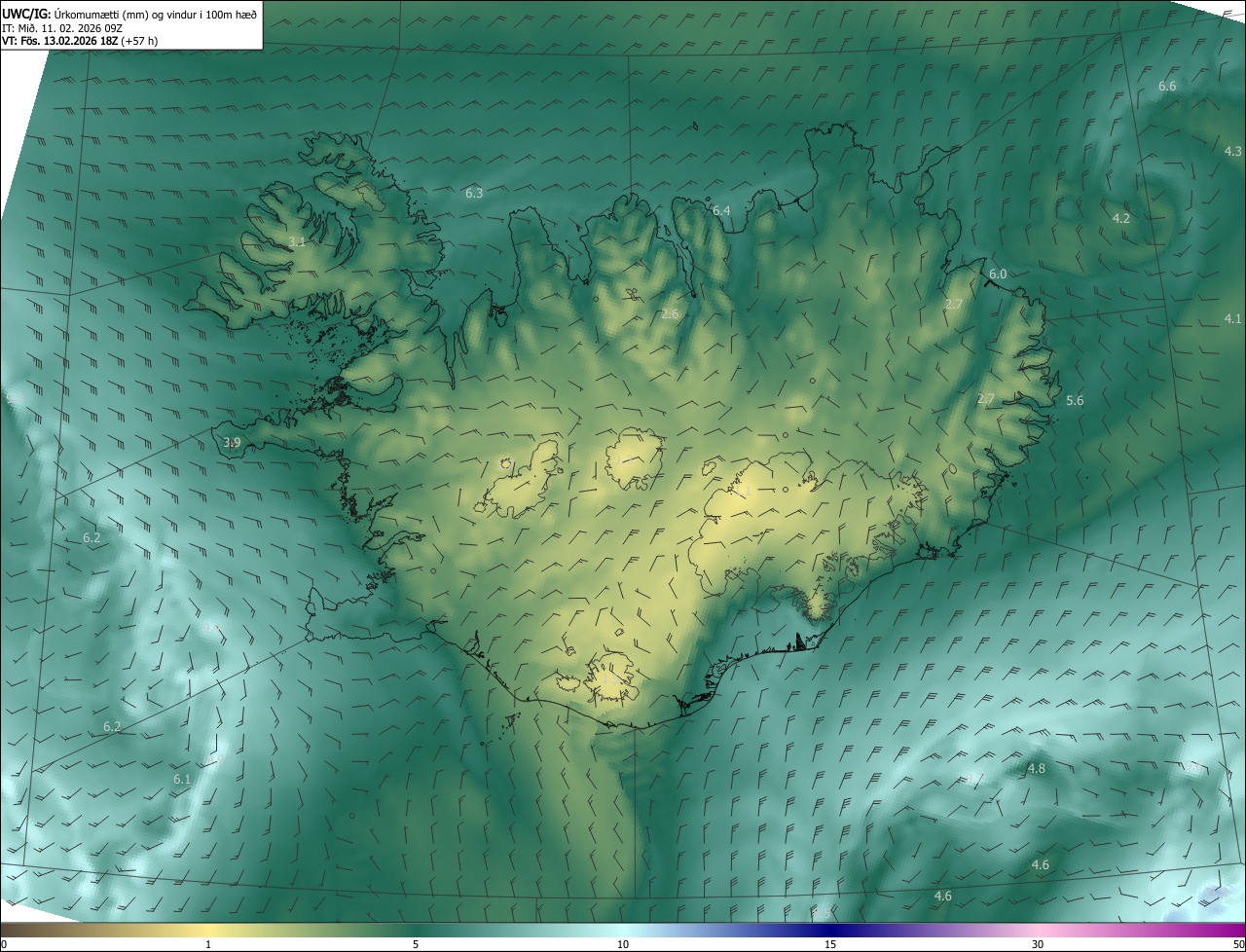
Task: Click the valid time "VT: Fös. 13.02.2026 18Z"
Action: tap(60, 41)
